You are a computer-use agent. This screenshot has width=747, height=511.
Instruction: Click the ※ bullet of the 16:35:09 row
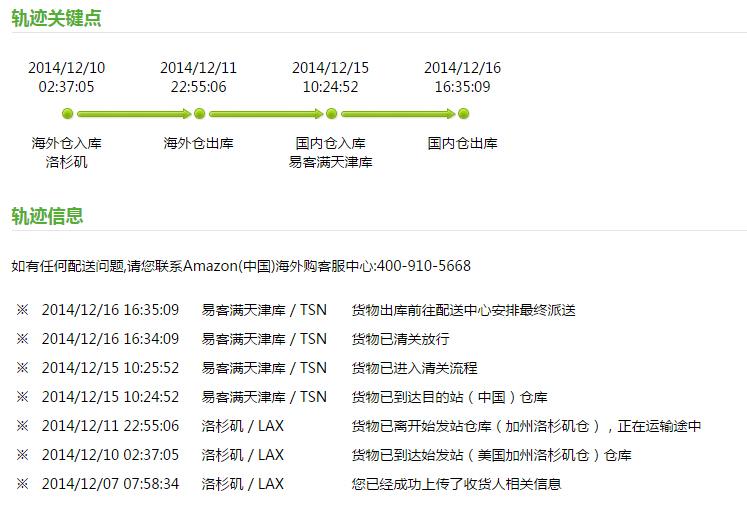(22, 310)
